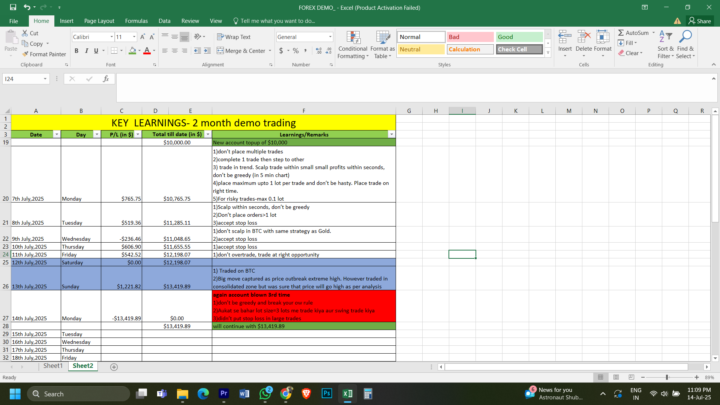
Task: Add a new sheet with plus icon
Action: pyautogui.click(x=114, y=366)
